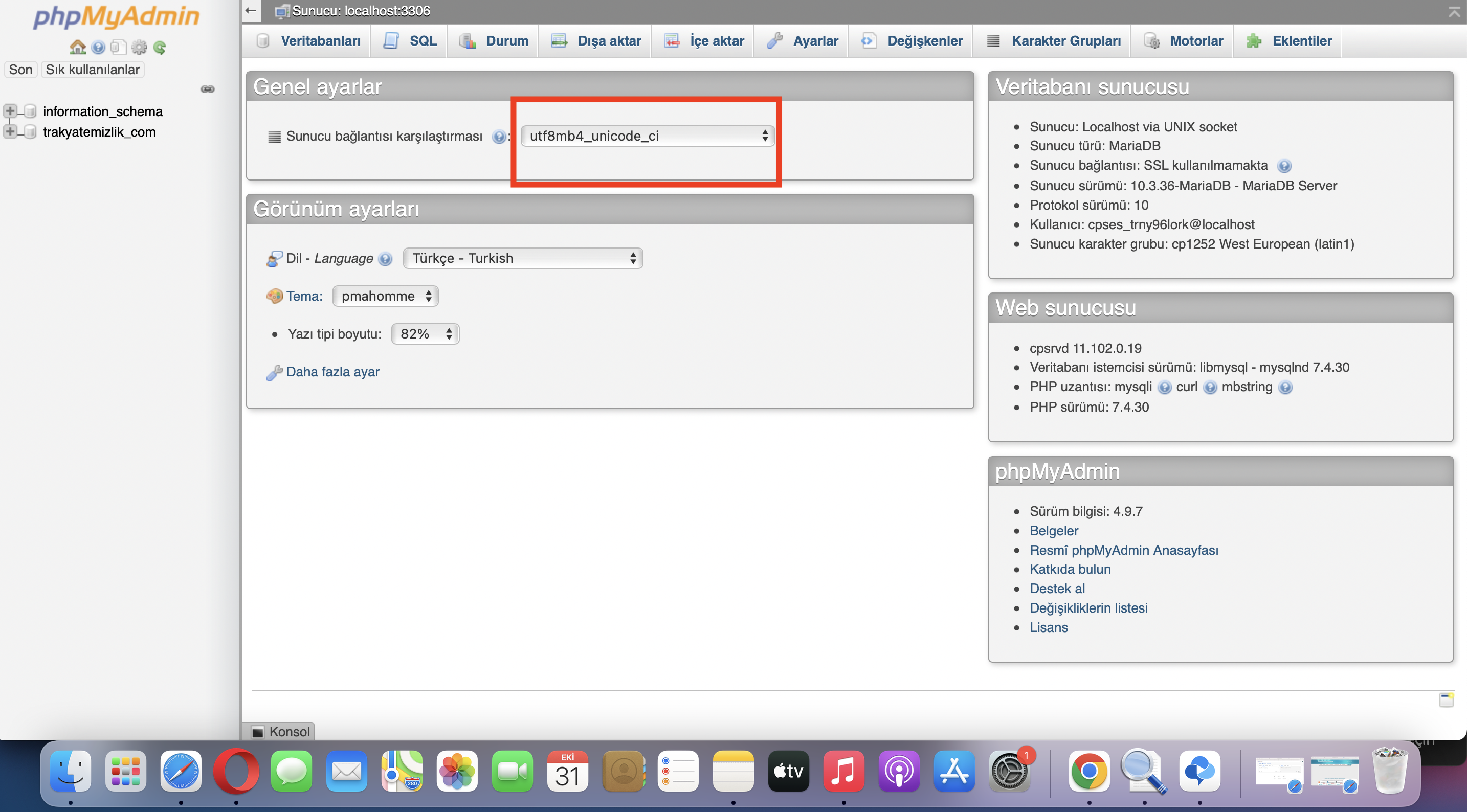Open help icon next to mysqli
Viewport: 1467px width, 812px height.
[x=1165, y=387]
